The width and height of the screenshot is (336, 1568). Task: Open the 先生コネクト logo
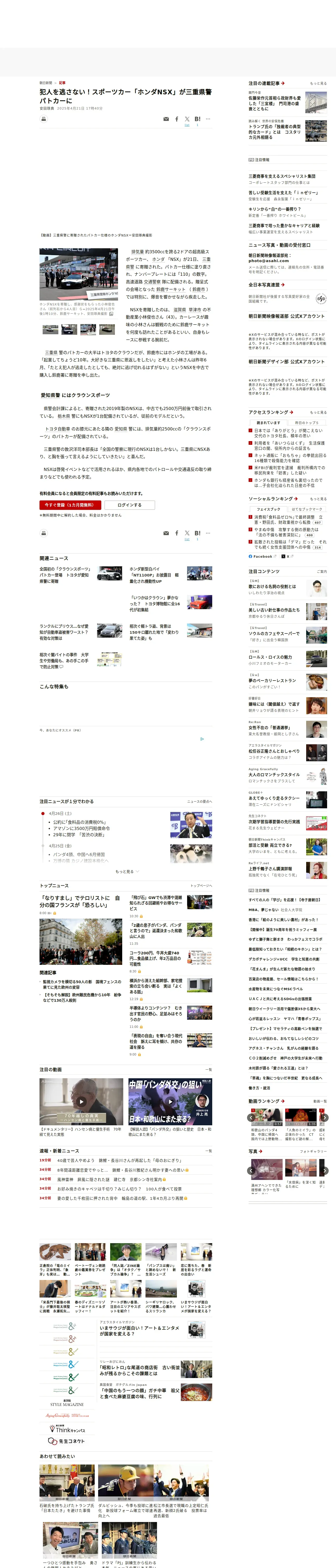tap(66, 1442)
